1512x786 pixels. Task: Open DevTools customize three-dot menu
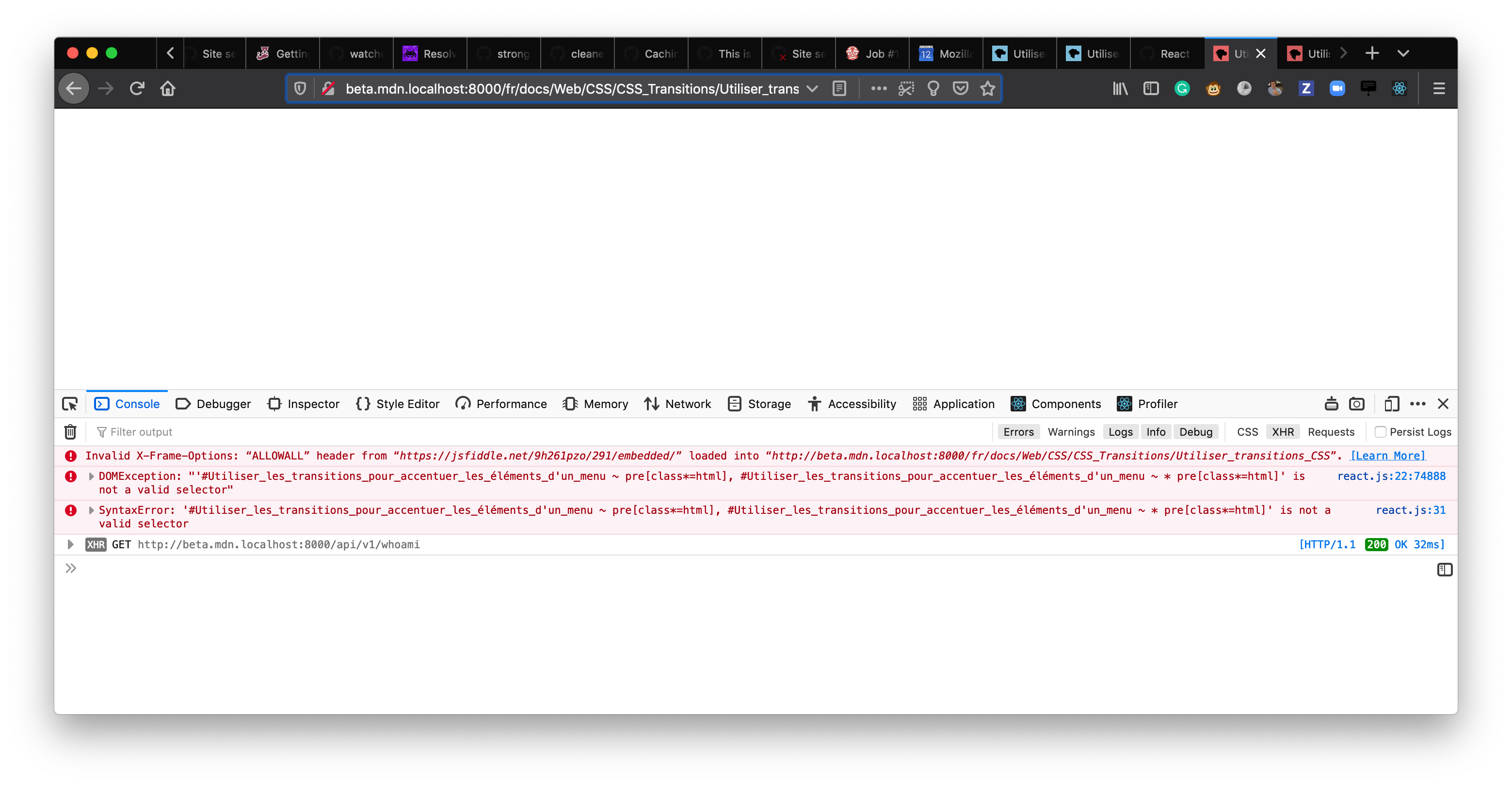coord(1417,404)
